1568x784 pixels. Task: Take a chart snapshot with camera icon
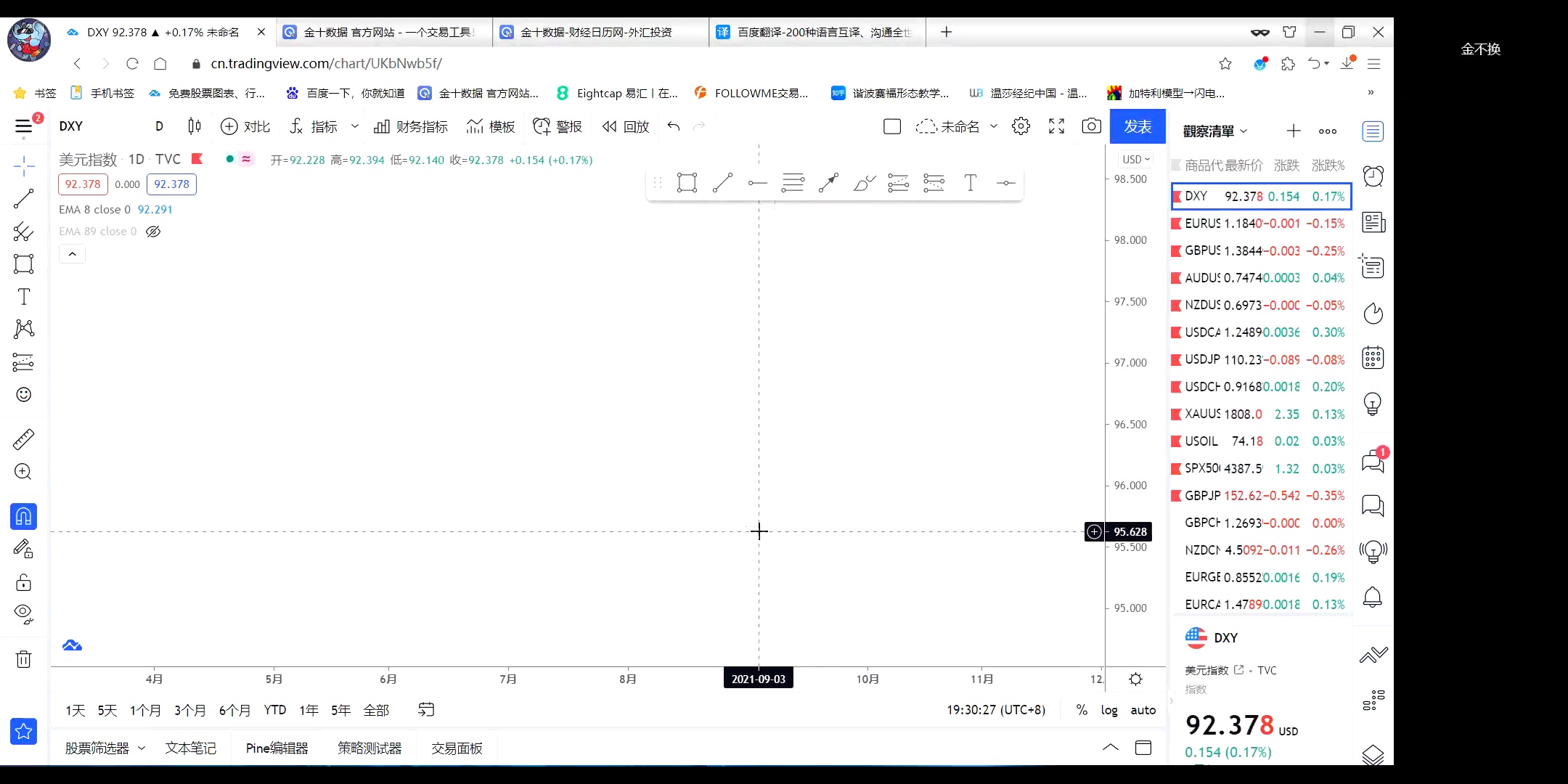tap(1091, 126)
